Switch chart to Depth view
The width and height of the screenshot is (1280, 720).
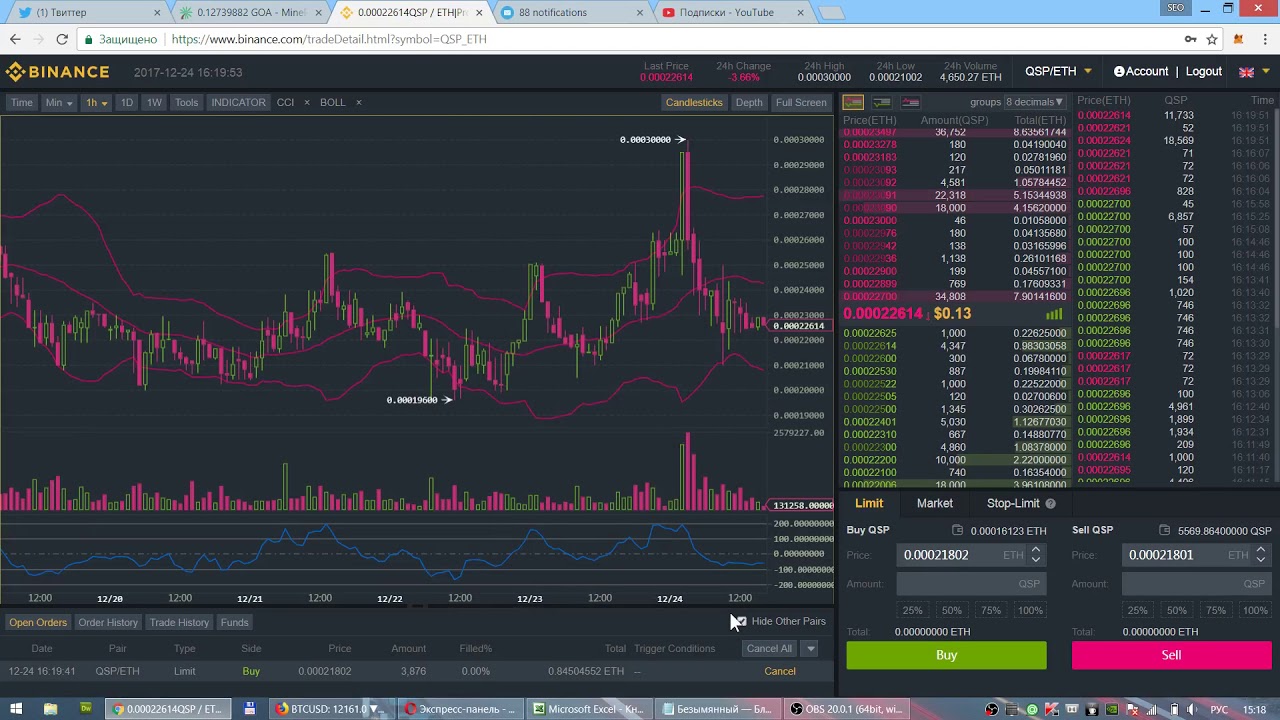(749, 102)
